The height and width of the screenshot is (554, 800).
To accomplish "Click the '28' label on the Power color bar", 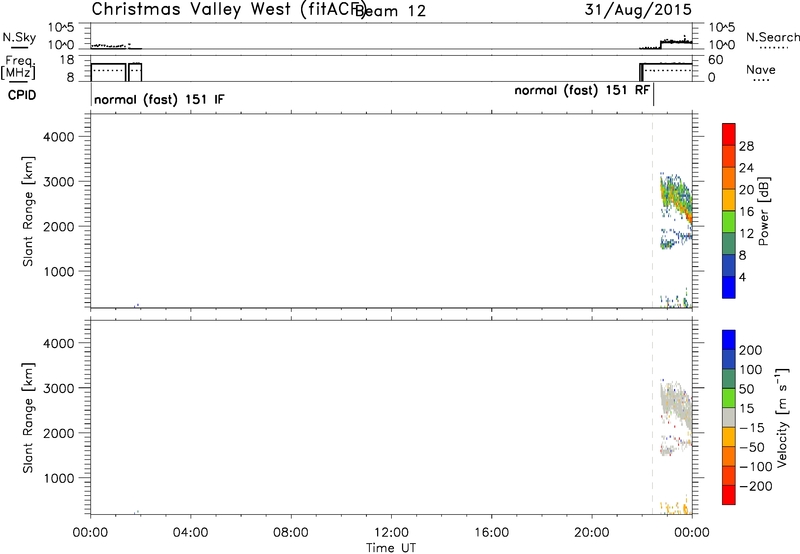I will 746,146.
